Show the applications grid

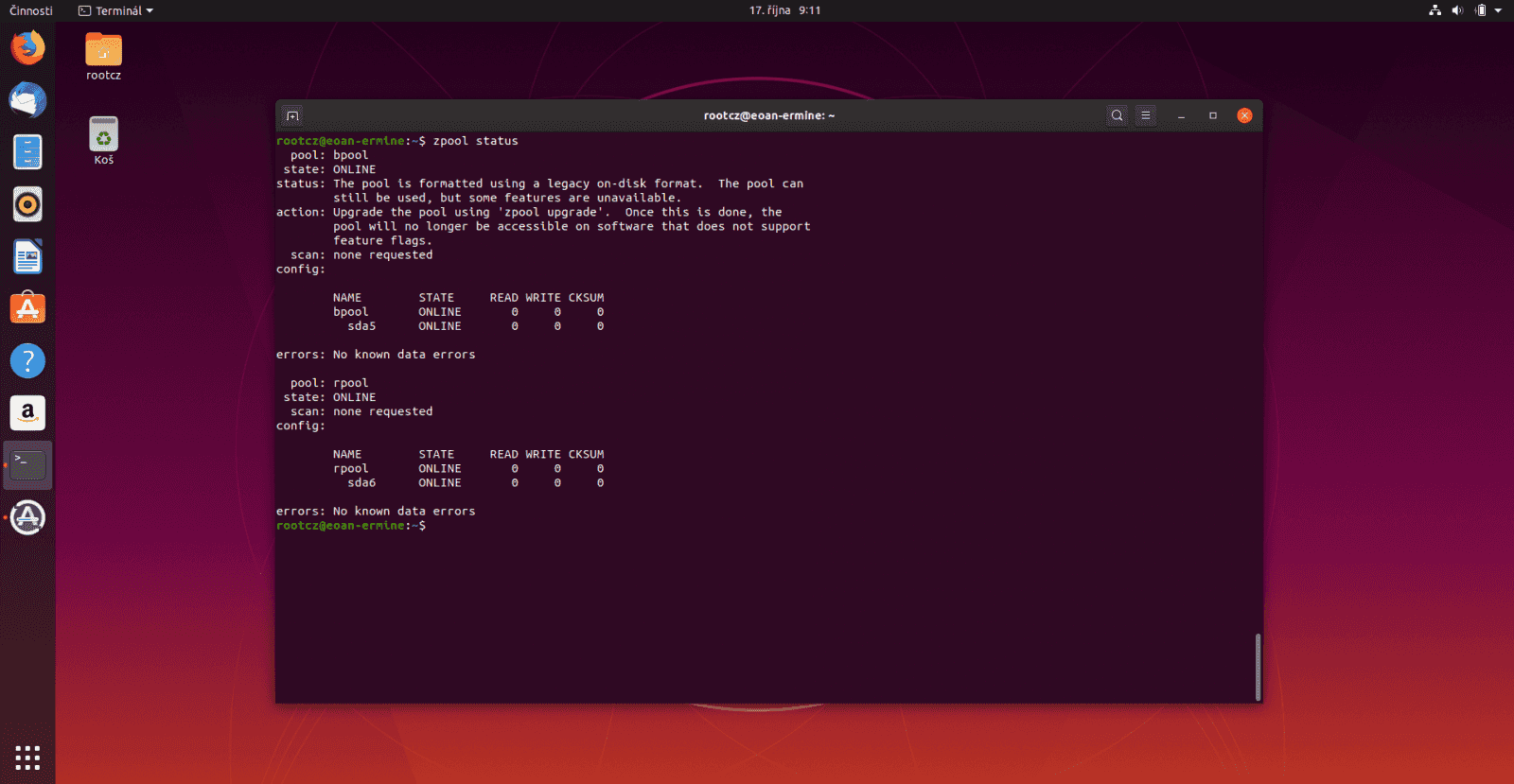click(x=27, y=758)
